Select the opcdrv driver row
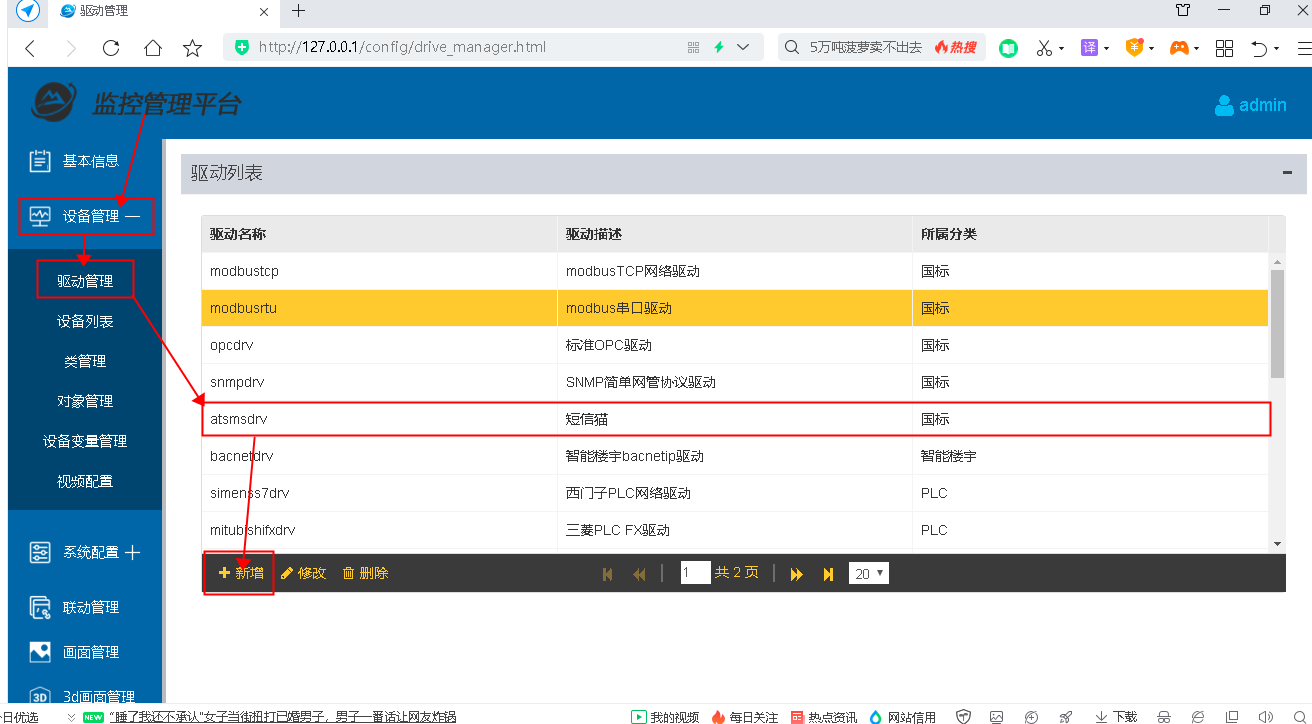Image resolution: width=1312 pixels, height=724 pixels. click(x=735, y=345)
